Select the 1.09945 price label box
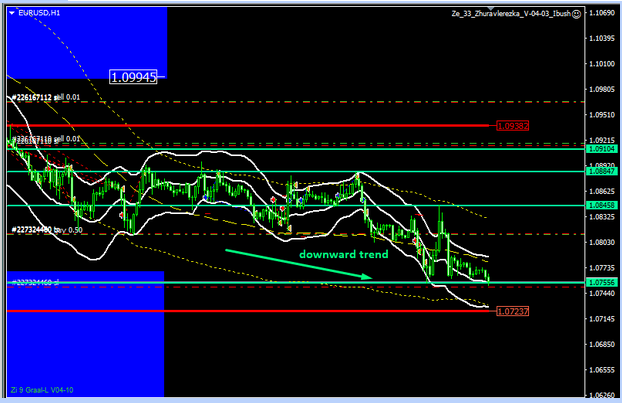Image resolution: width=623 pixels, height=403 pixels. coord(134,77)
